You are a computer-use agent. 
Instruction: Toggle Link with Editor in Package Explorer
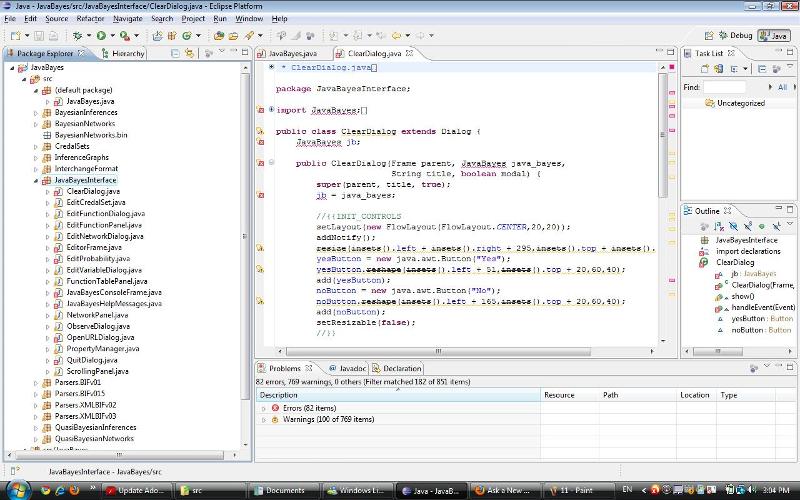(x=190, y=53)
